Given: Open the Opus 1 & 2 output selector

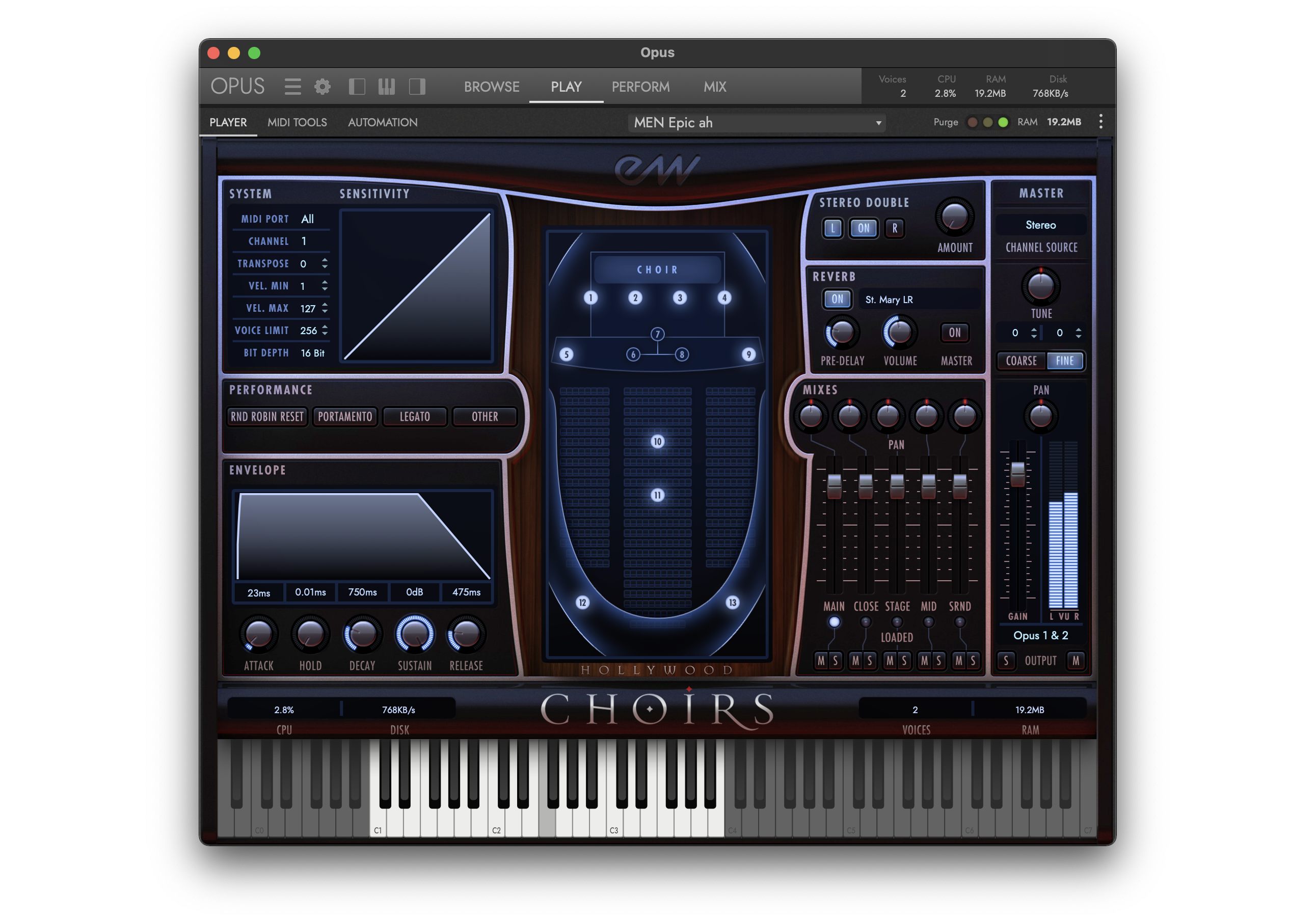Looking at the screenshot, I should [x=1041, y=635].
